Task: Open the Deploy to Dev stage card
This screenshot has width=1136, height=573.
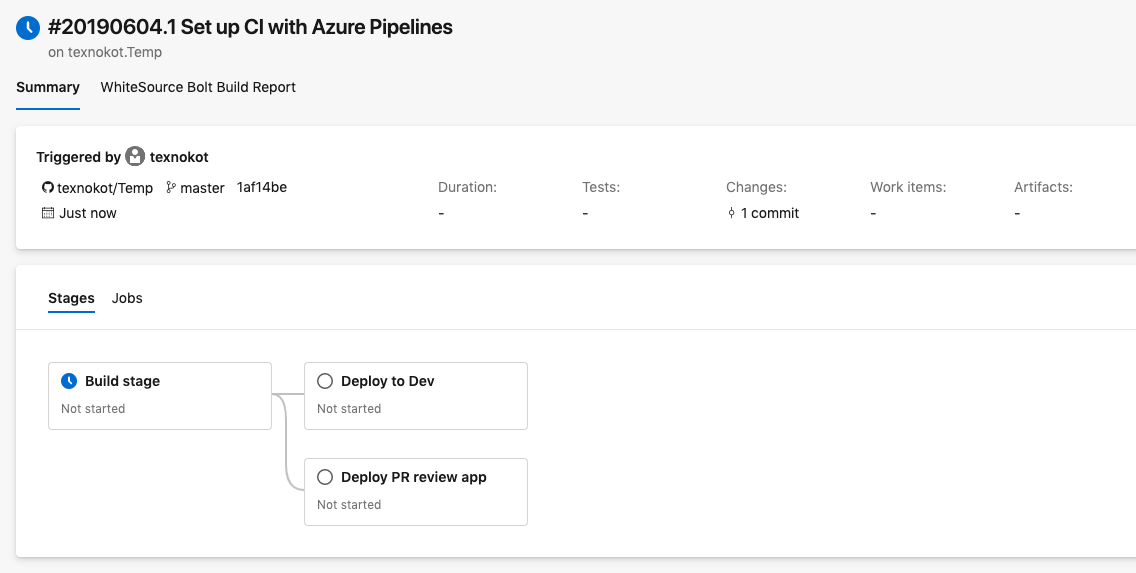Action: [x=416, y=396]
